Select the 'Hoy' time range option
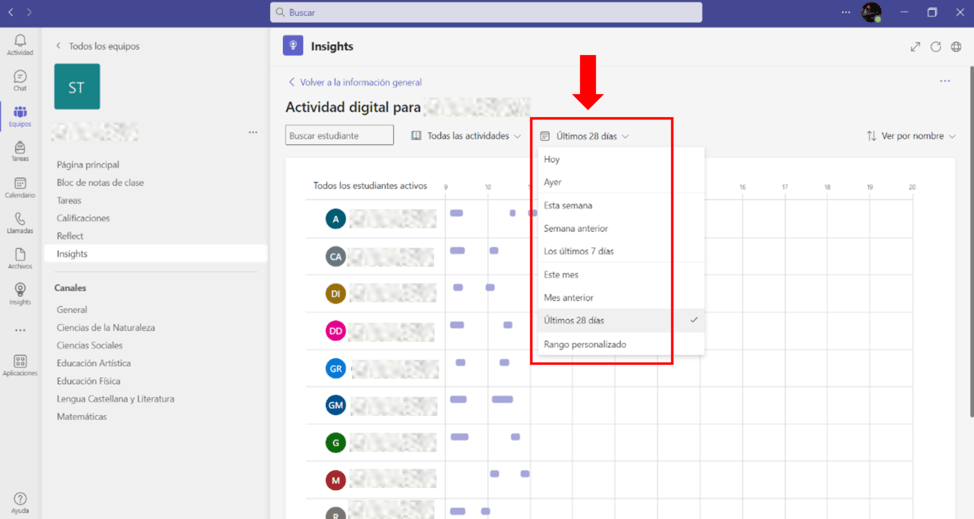The image size is (974, 519). pyautogui.click(x=552, y=160)
